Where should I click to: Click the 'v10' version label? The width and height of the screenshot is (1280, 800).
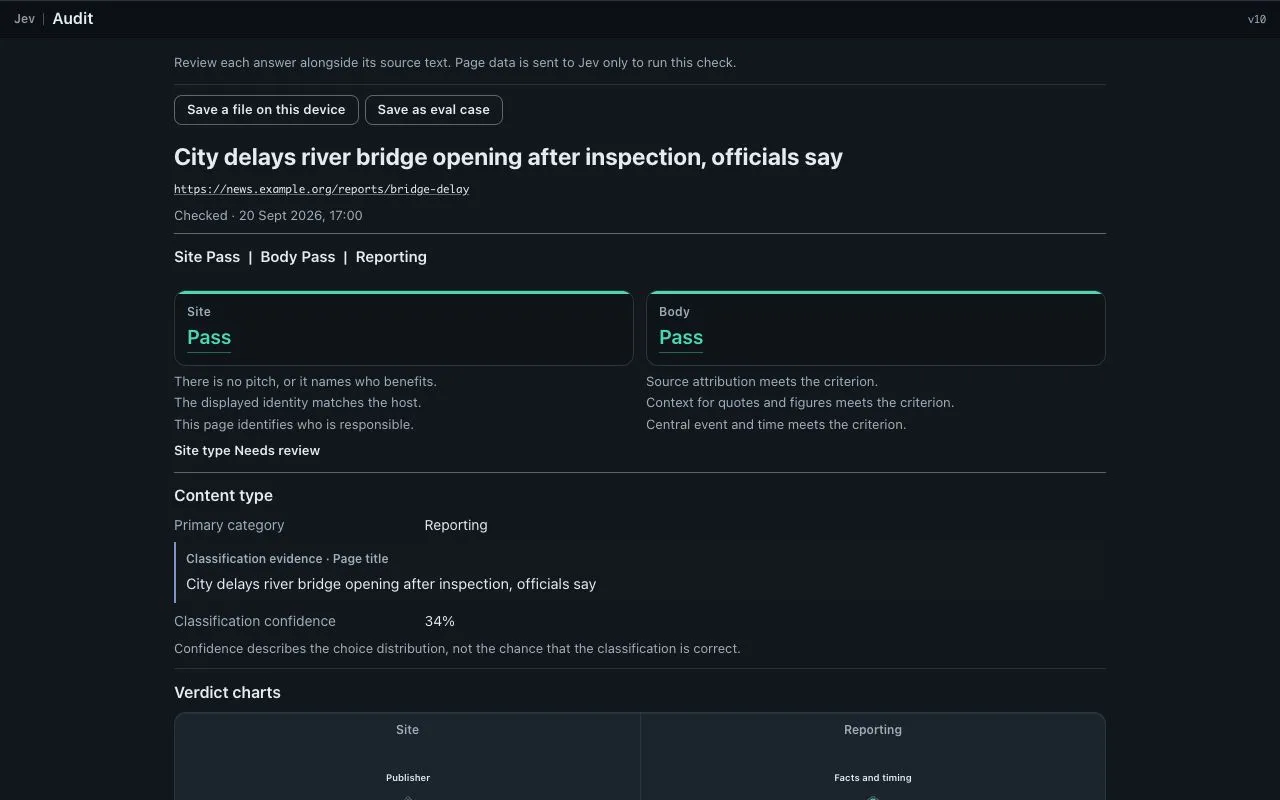(1257, 19)
